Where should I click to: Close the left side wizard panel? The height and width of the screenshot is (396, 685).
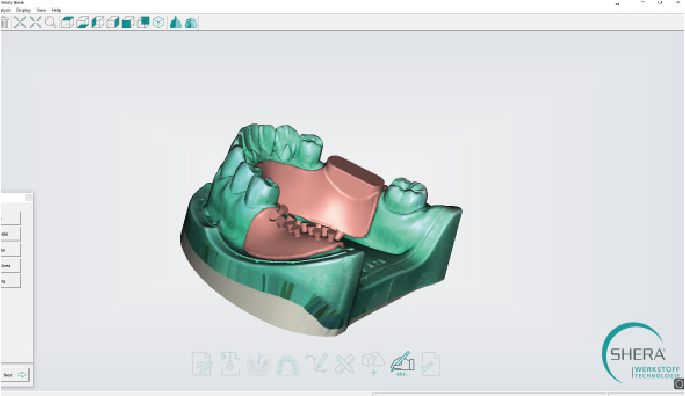pos(28,198)
